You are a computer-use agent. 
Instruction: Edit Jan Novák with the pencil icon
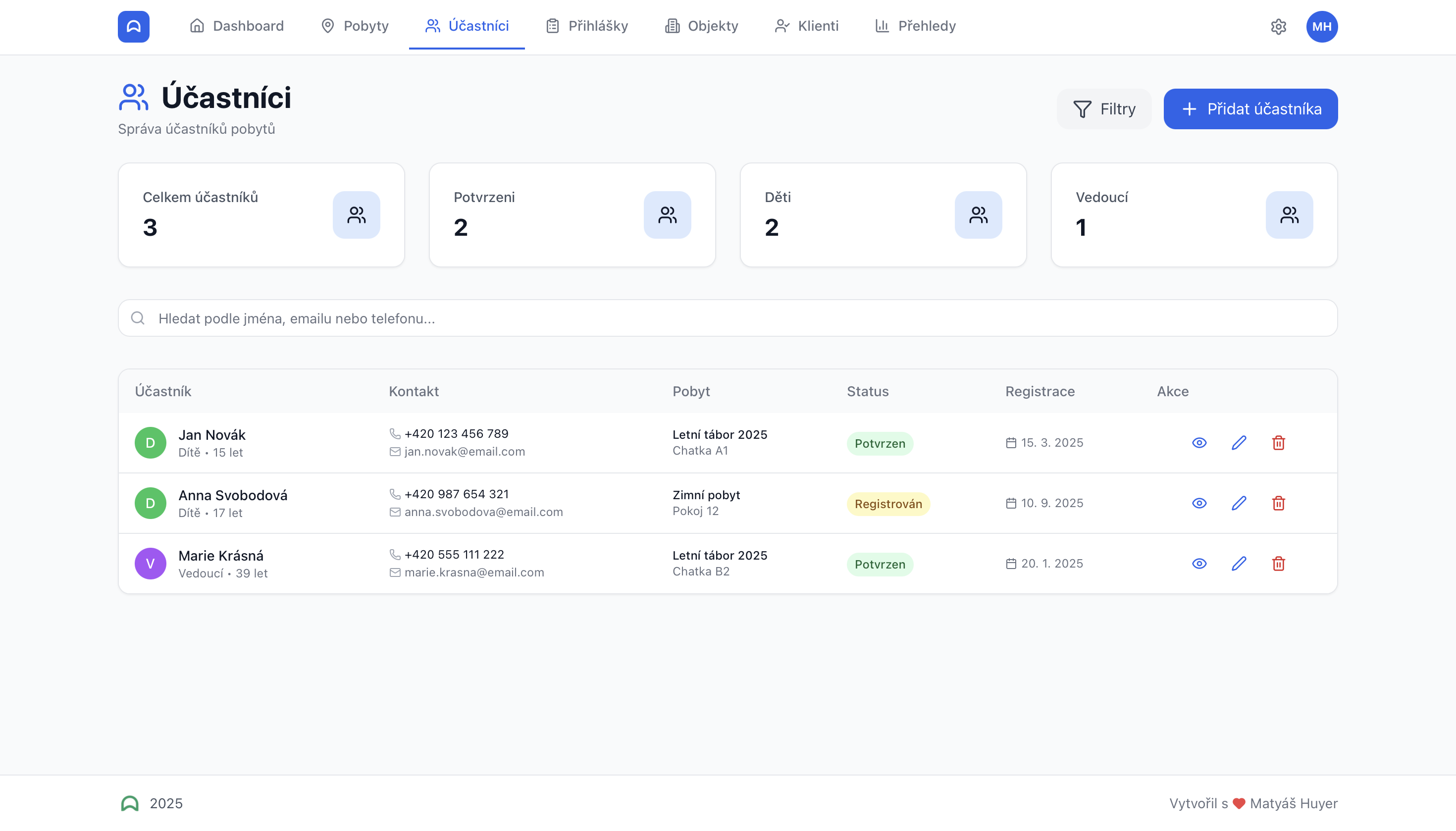click(x=1239, y=442)
